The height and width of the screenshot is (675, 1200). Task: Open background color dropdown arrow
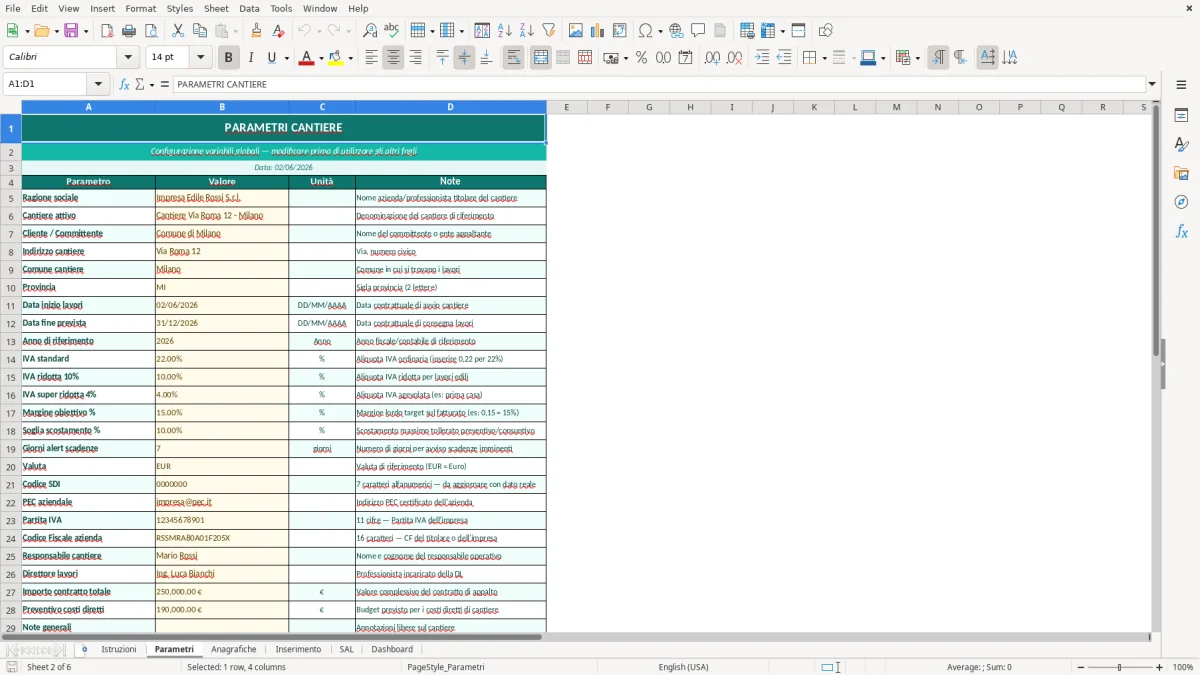tap(350, 58)
